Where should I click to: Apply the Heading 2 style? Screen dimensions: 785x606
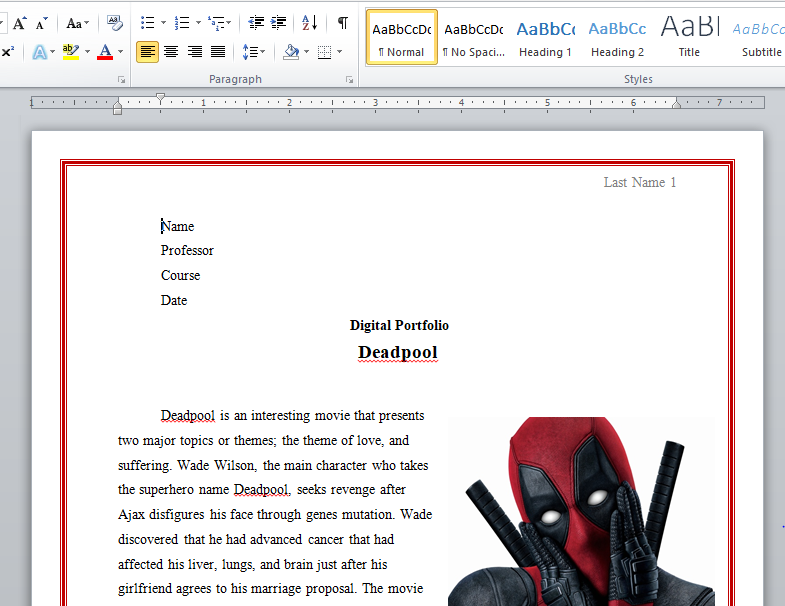click(617, 37)
